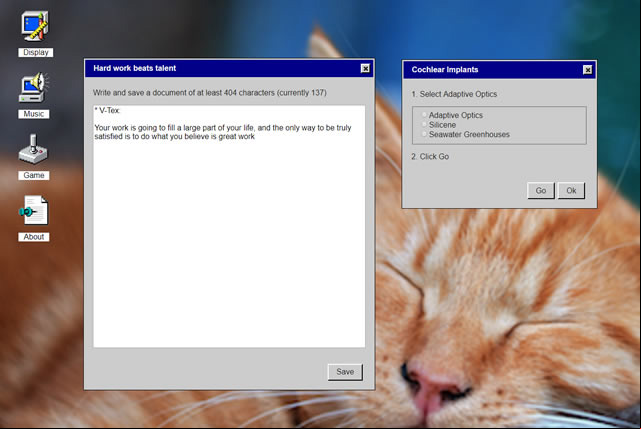
Task: Open the Display desktop icon
Action: click(35, 26)
